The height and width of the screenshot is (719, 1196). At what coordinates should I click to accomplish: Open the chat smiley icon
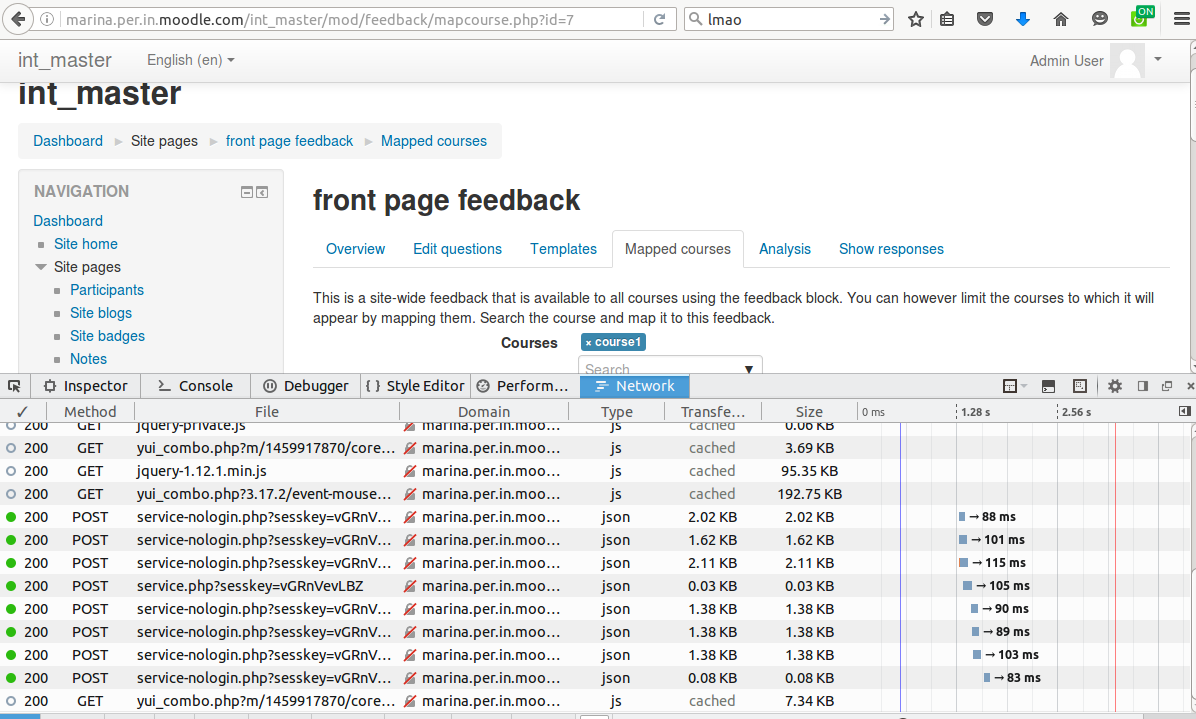(1099, 19)
